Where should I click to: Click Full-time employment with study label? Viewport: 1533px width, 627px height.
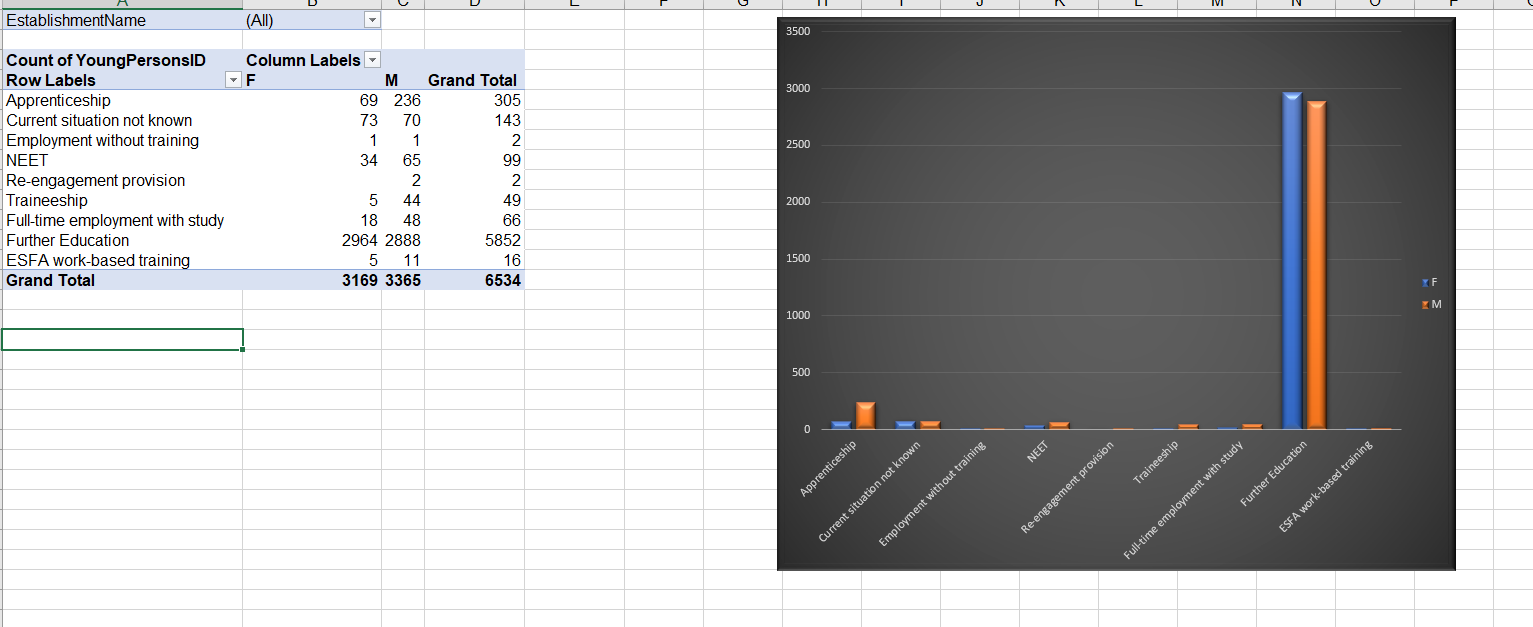pos(115,220)
